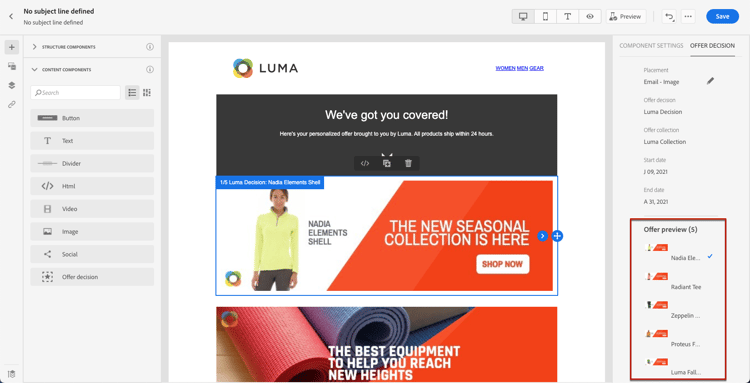This screenshot has width=750, height=383.
Task: Select the Offer Decision tab
Action: 712,45
